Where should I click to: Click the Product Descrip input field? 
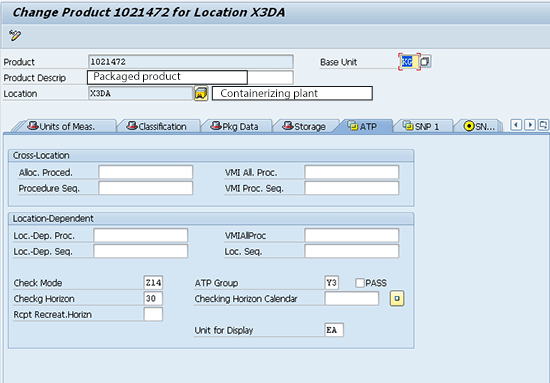(x=190, y=78)
